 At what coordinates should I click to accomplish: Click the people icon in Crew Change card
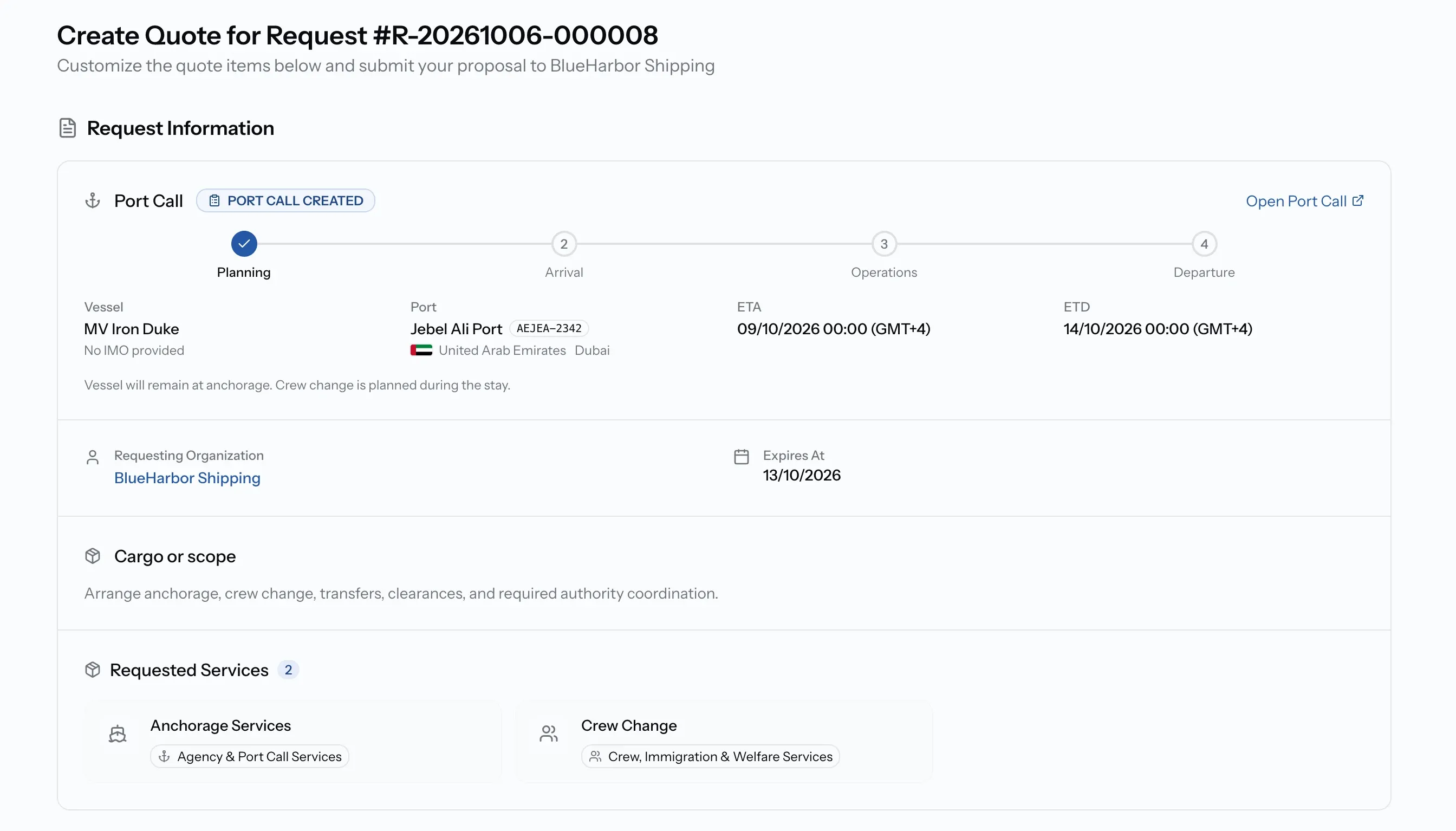(548, 733)
